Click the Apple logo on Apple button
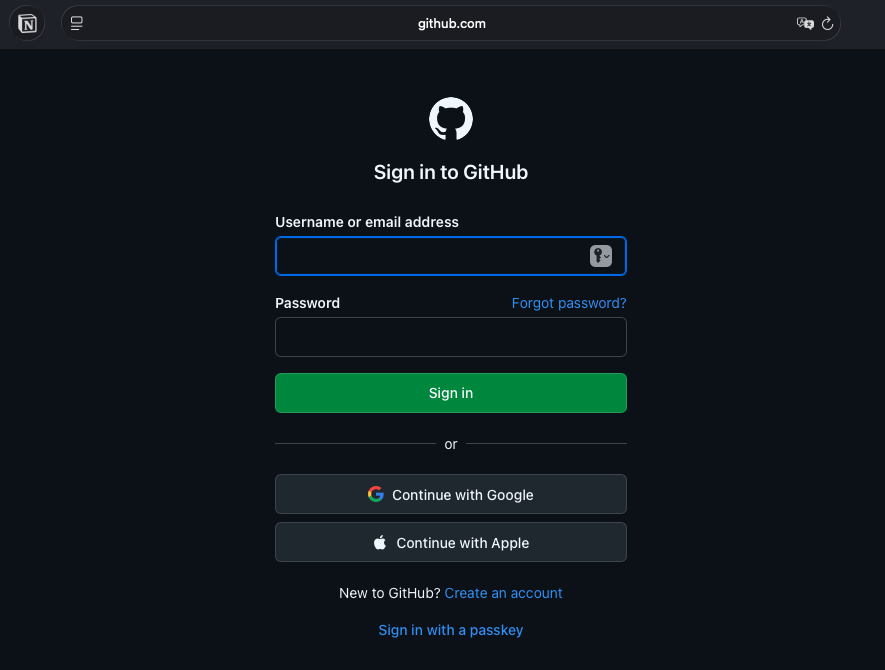Screen dimensions: 885x670 pyautogui.click(x=380, y=543)
